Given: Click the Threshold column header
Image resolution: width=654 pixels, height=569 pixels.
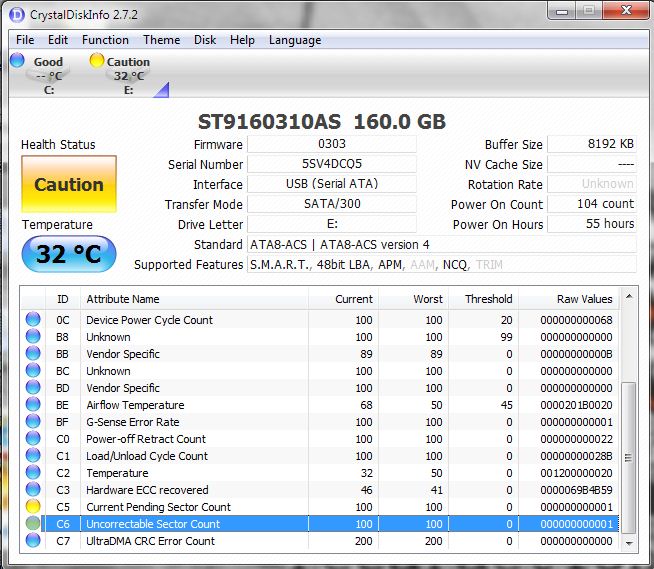Looking at the screenshot, I should point(483,299).
